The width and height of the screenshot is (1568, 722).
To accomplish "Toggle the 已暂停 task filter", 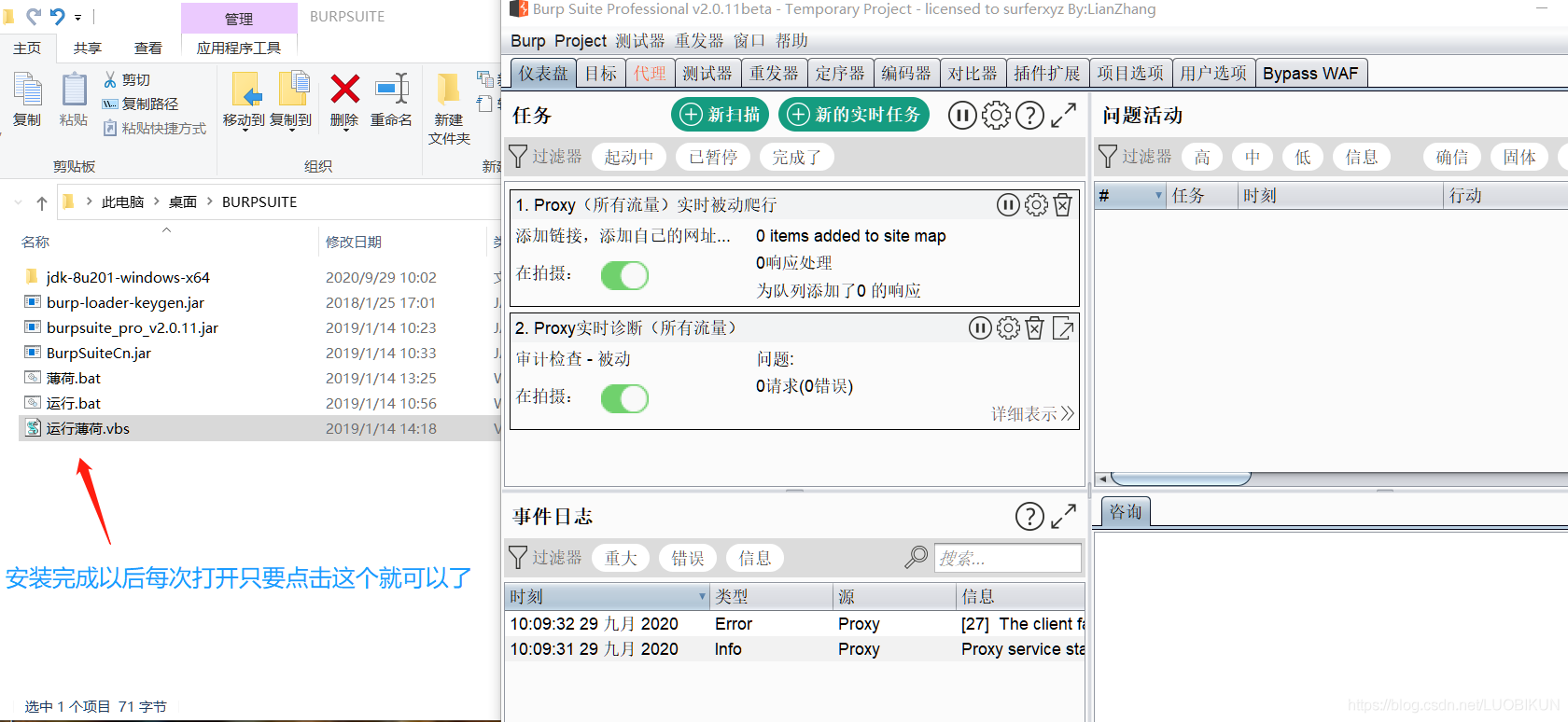I will [x=713, y=157].
